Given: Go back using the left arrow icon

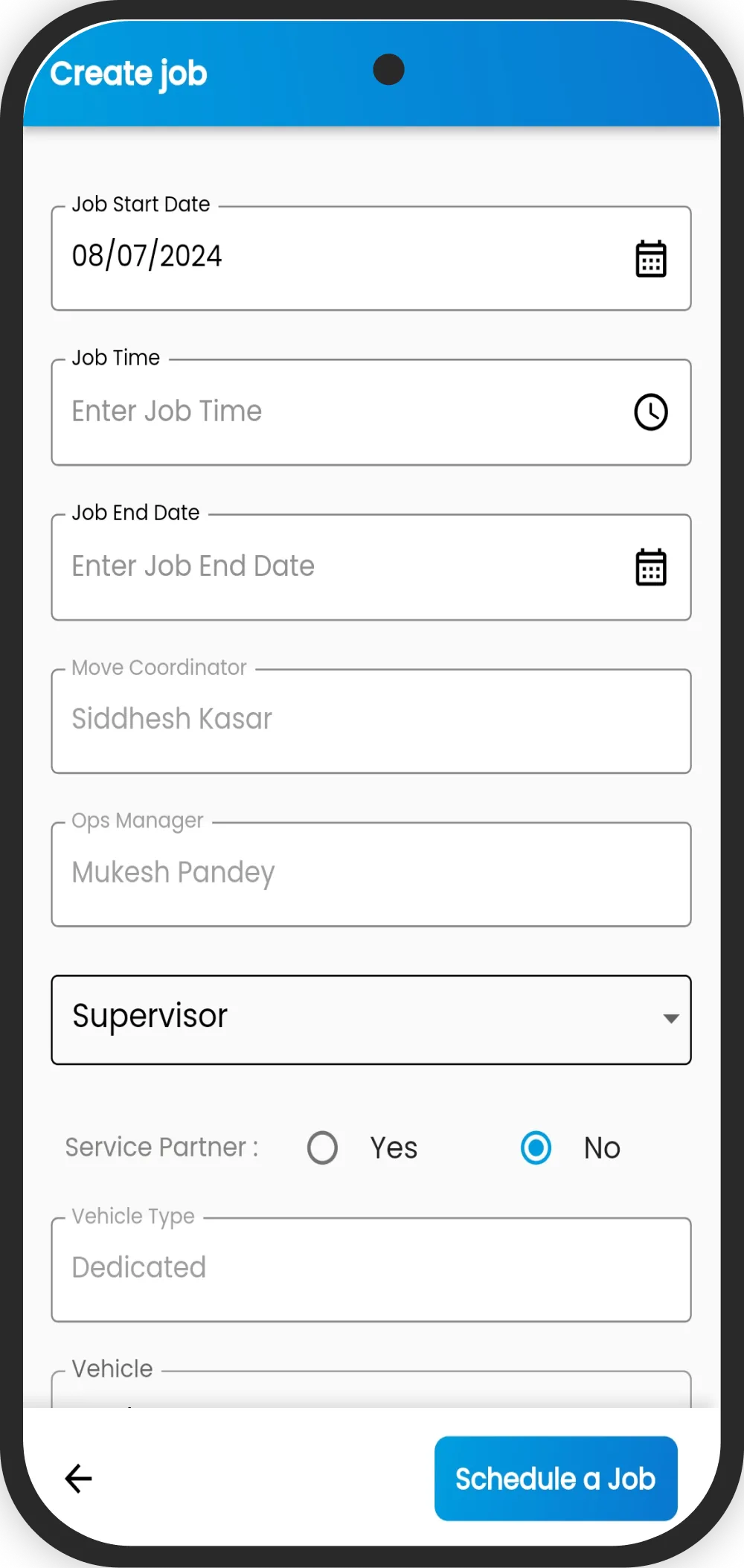Looking at the screenshot, I should (78, 1478).
